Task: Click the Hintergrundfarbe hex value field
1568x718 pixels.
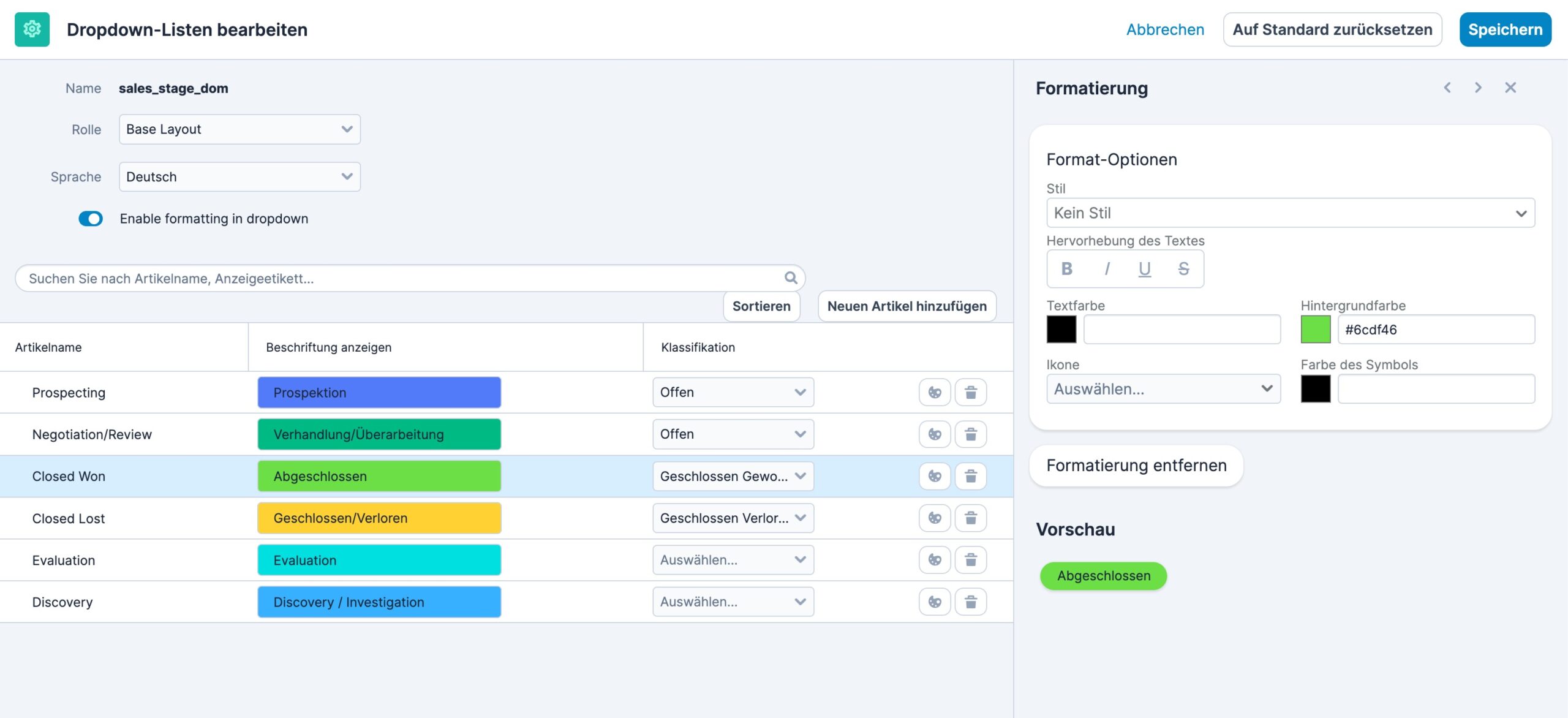Action: pos(1436,329)
